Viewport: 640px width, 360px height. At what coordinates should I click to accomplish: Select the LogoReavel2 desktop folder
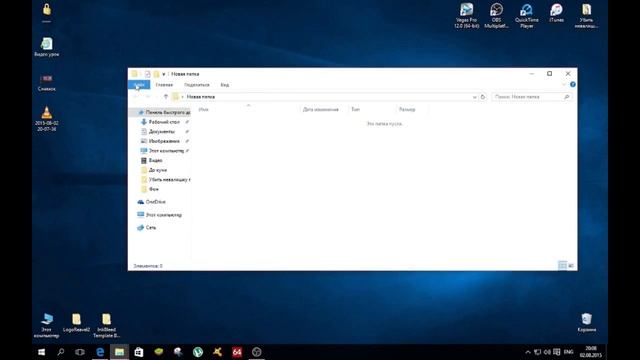pyautogui.click(x=76, y=322)
